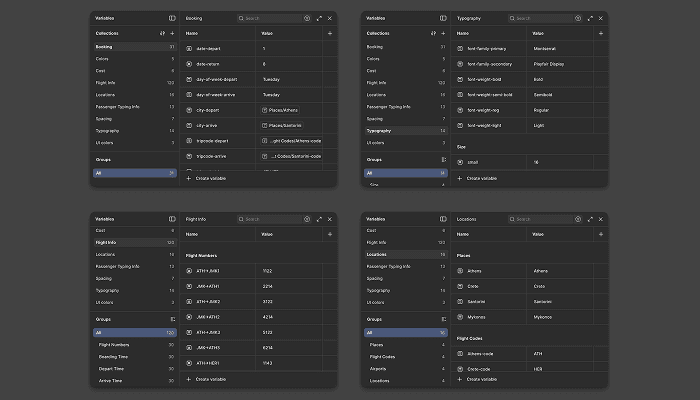Open Places/Athens alias chip on city-depart
This screenshot has width=700, height=400.
tap(280, 110)
